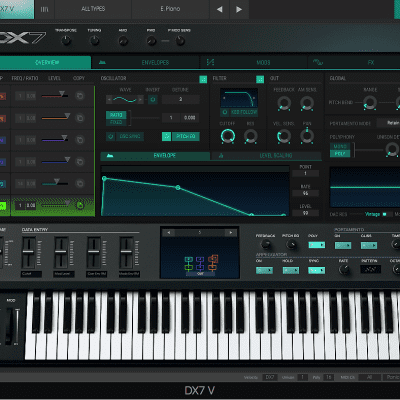Click the Mod wheel
Viewport: 400px width, 400px height.
[10, 326]
